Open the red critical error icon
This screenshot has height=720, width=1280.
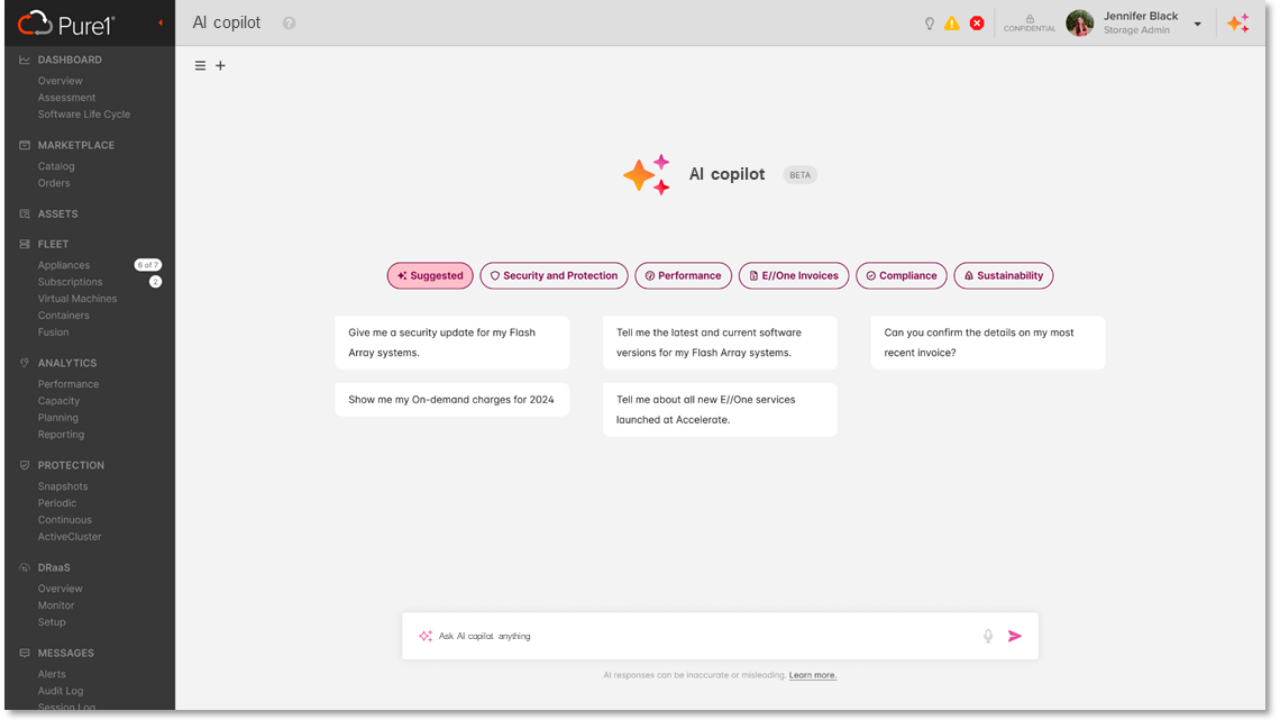click(977, 23)
